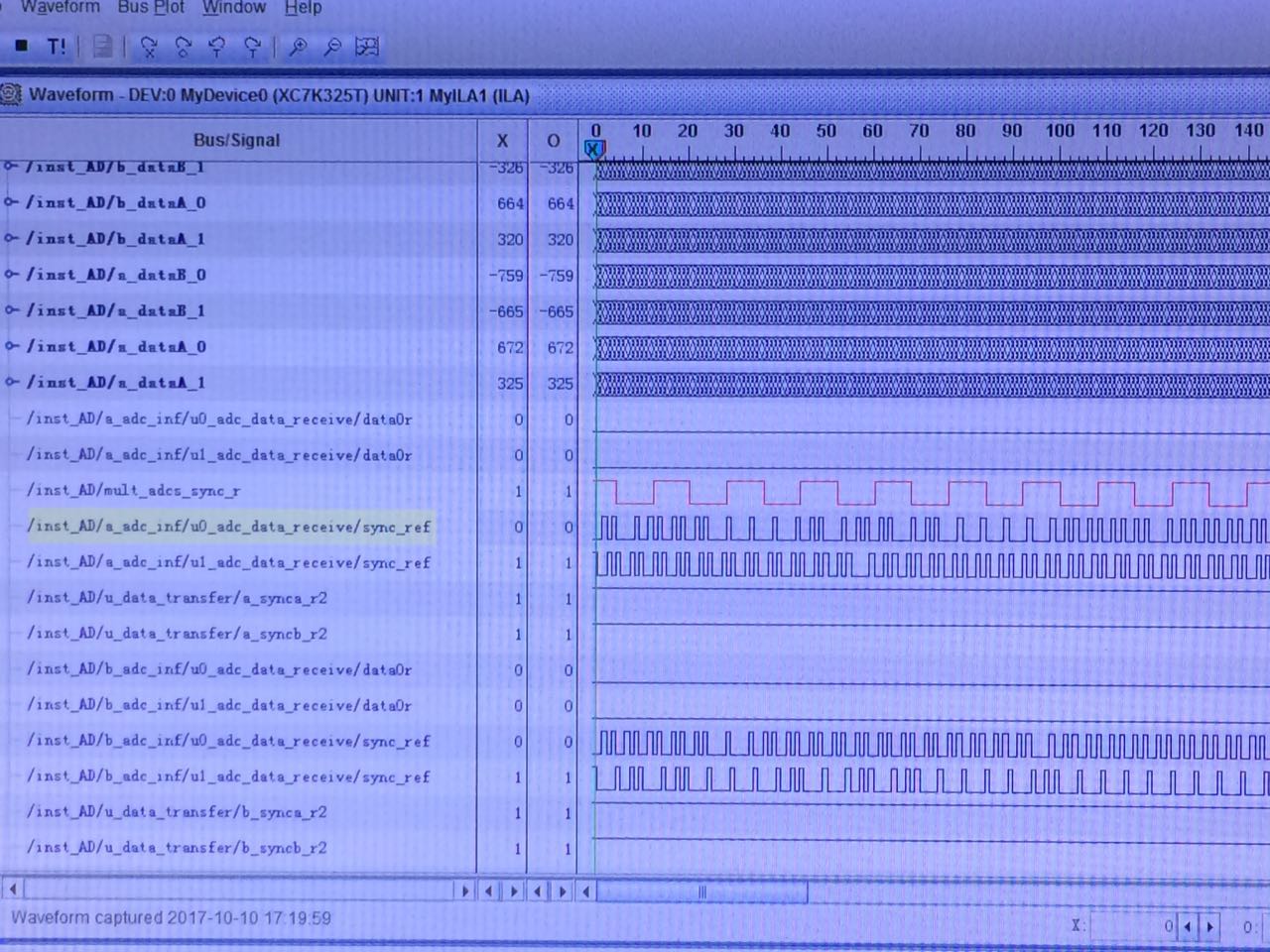Zoom out of the waveform
This screenshot has width=1270, height=952.
(332, 46)
